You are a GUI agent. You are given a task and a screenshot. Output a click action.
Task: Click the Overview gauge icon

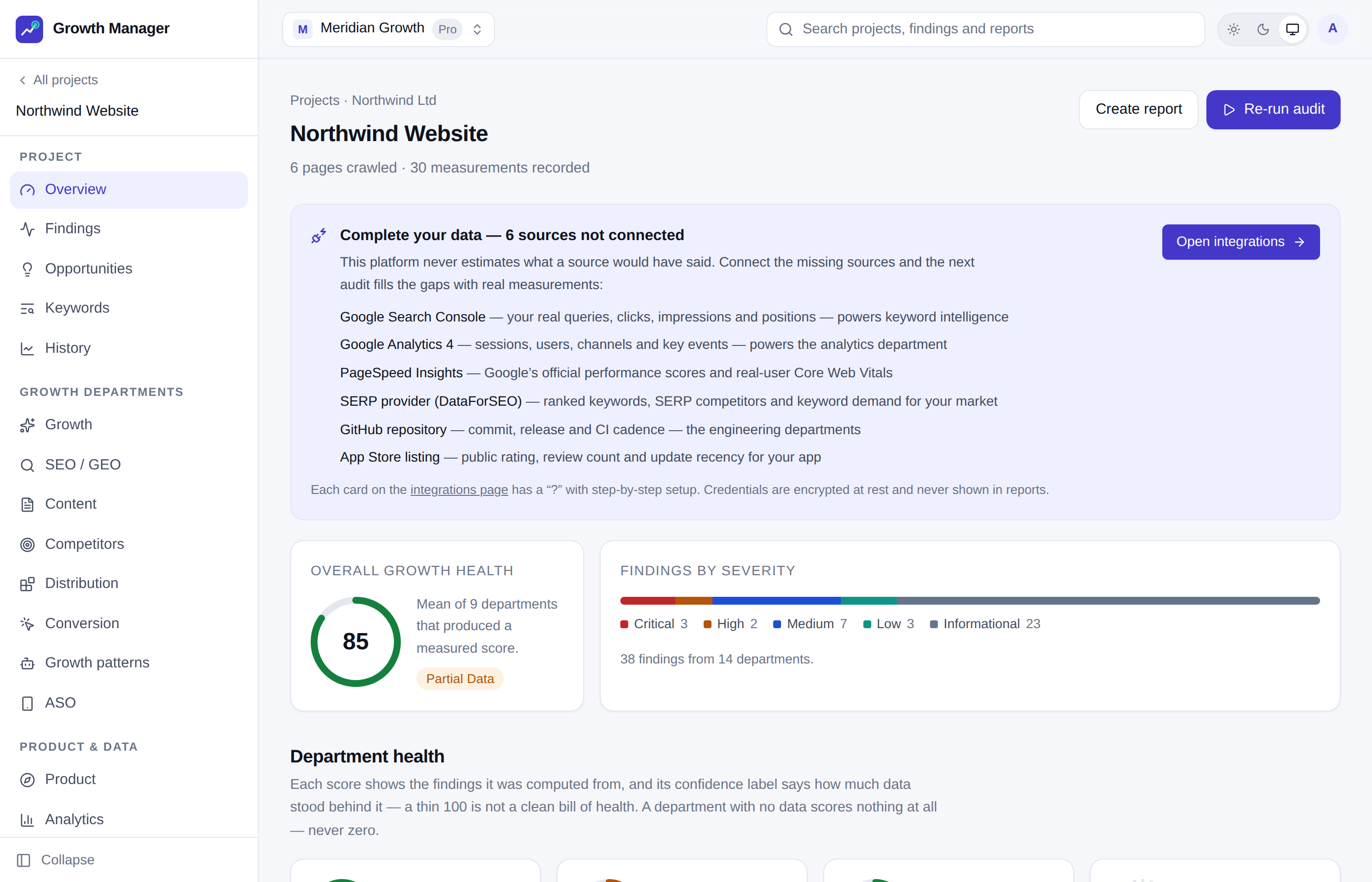tap(27, 190)
